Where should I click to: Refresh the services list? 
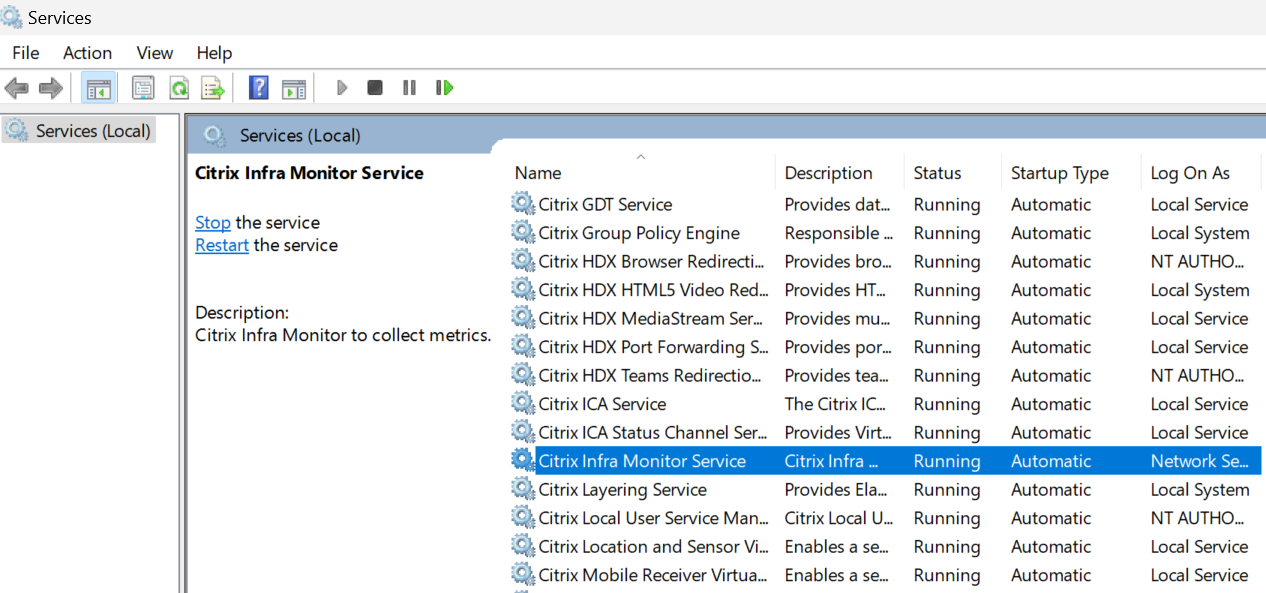click(179, 87)
